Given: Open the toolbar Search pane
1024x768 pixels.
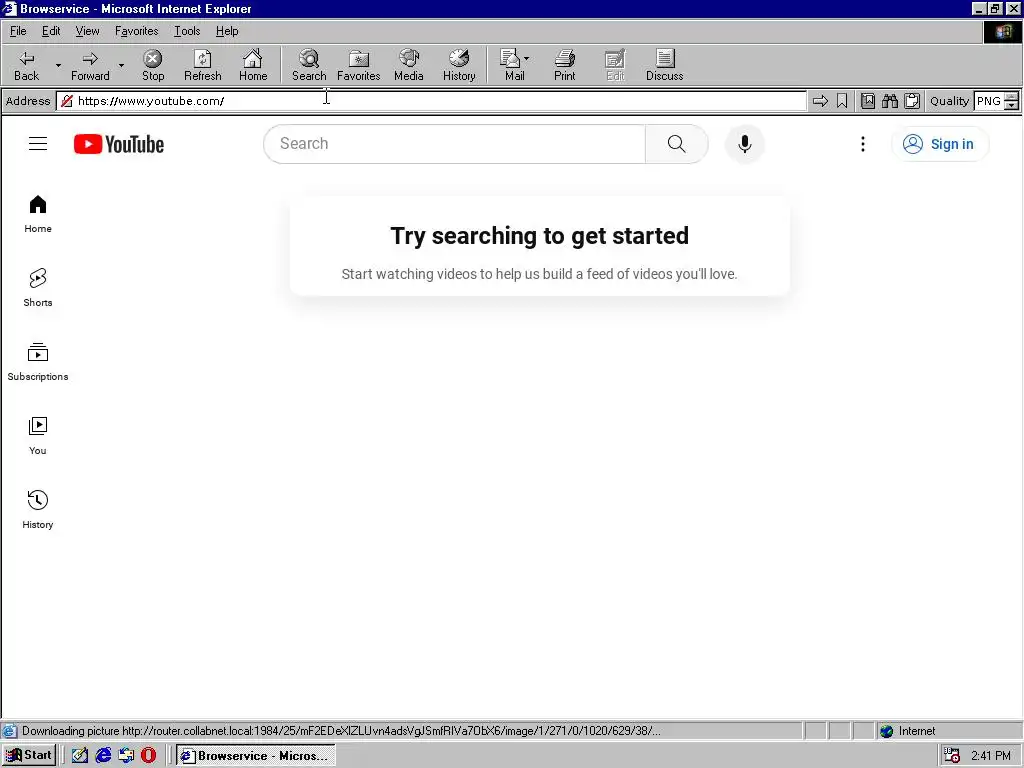Looking at the screenshot, I should pyautogui.click(x=309, y=65).
